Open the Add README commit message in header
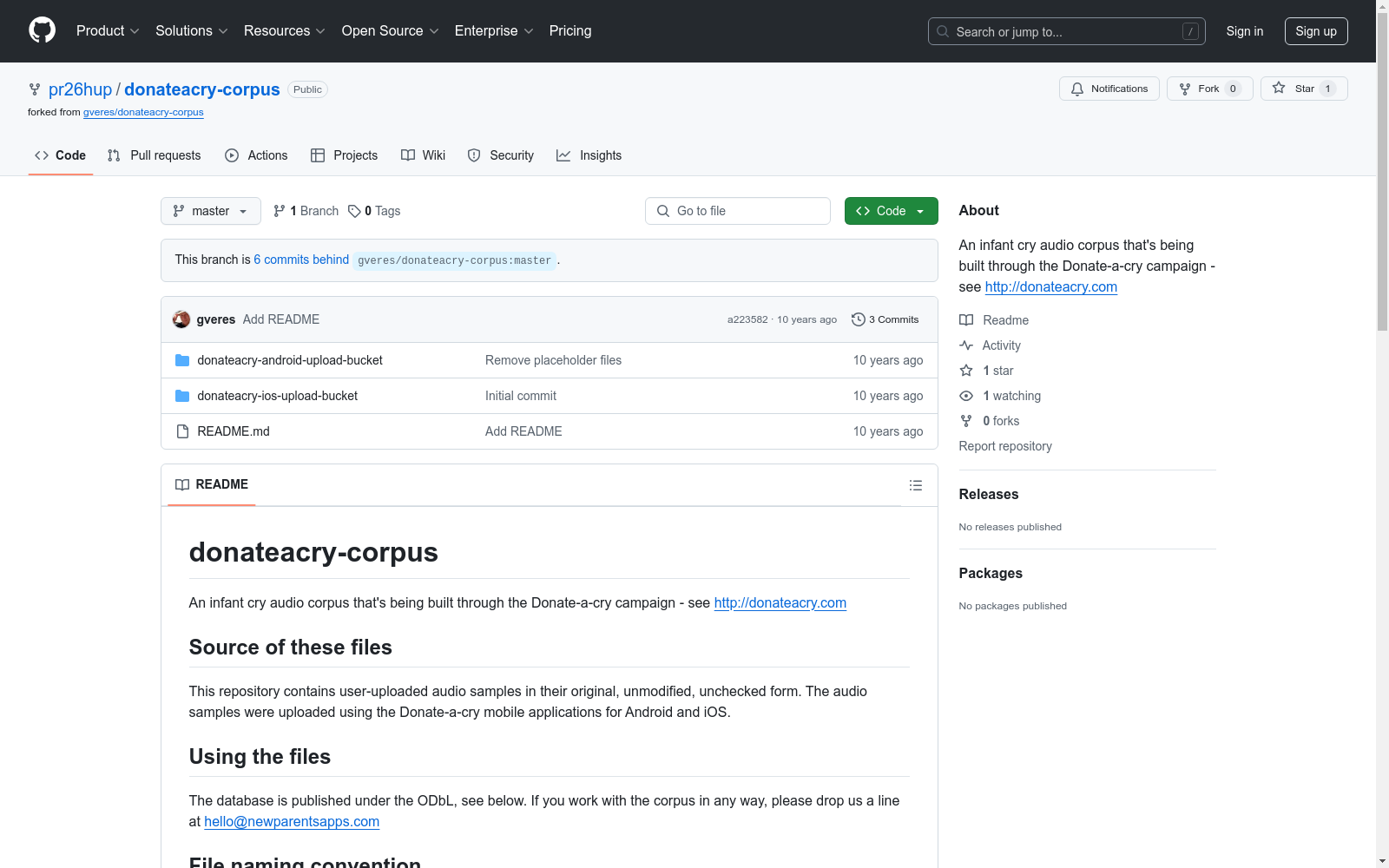The height and width of the screenshot is (868, 1389). (281, 319)
